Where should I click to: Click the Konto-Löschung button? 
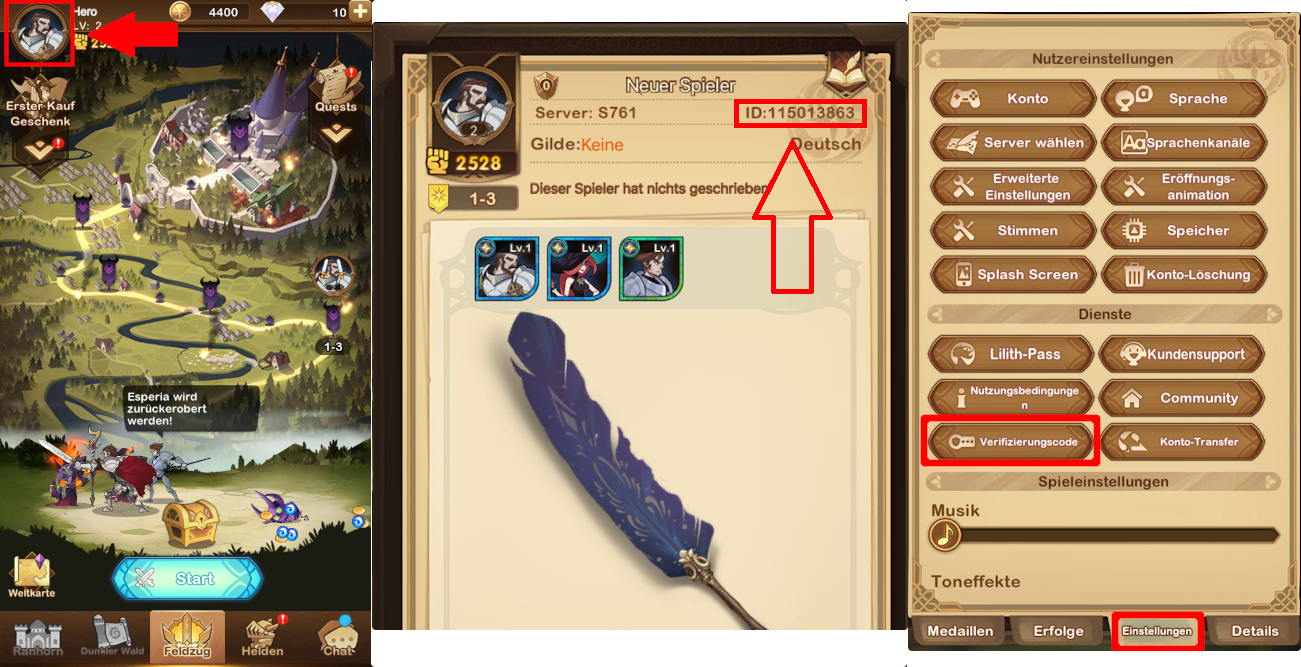[x=1184, y=274]
